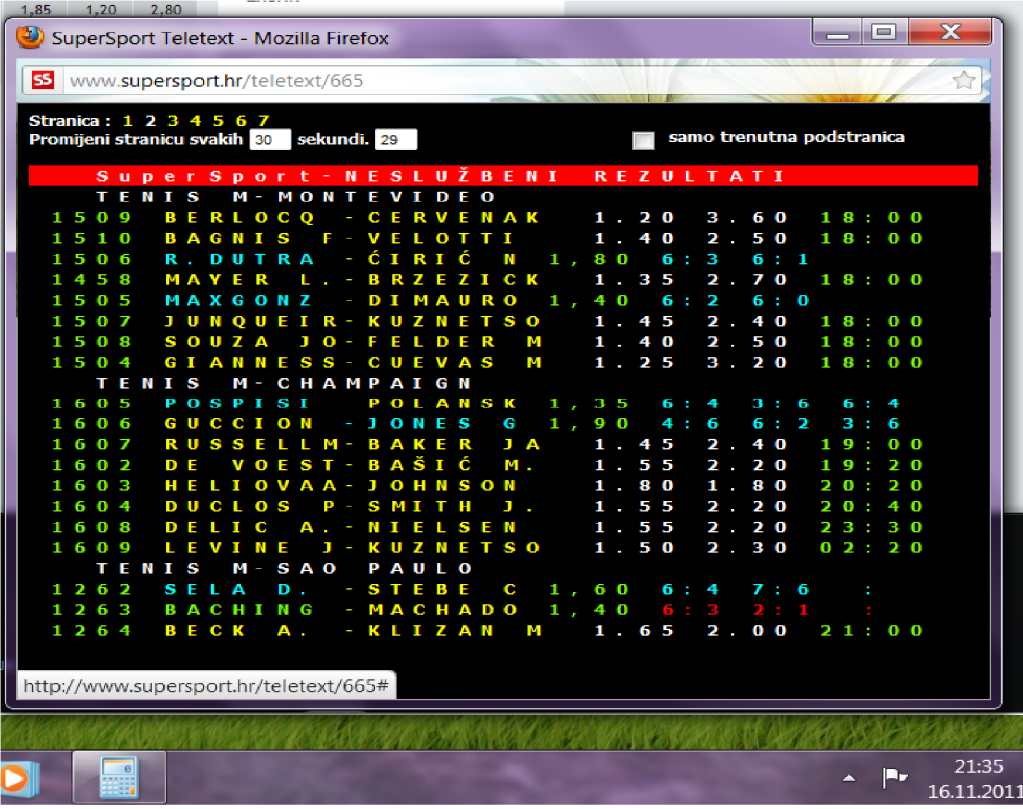Switch to teletext subpage 4
The image size is (1023, 809).
click(x=195, y=121)
